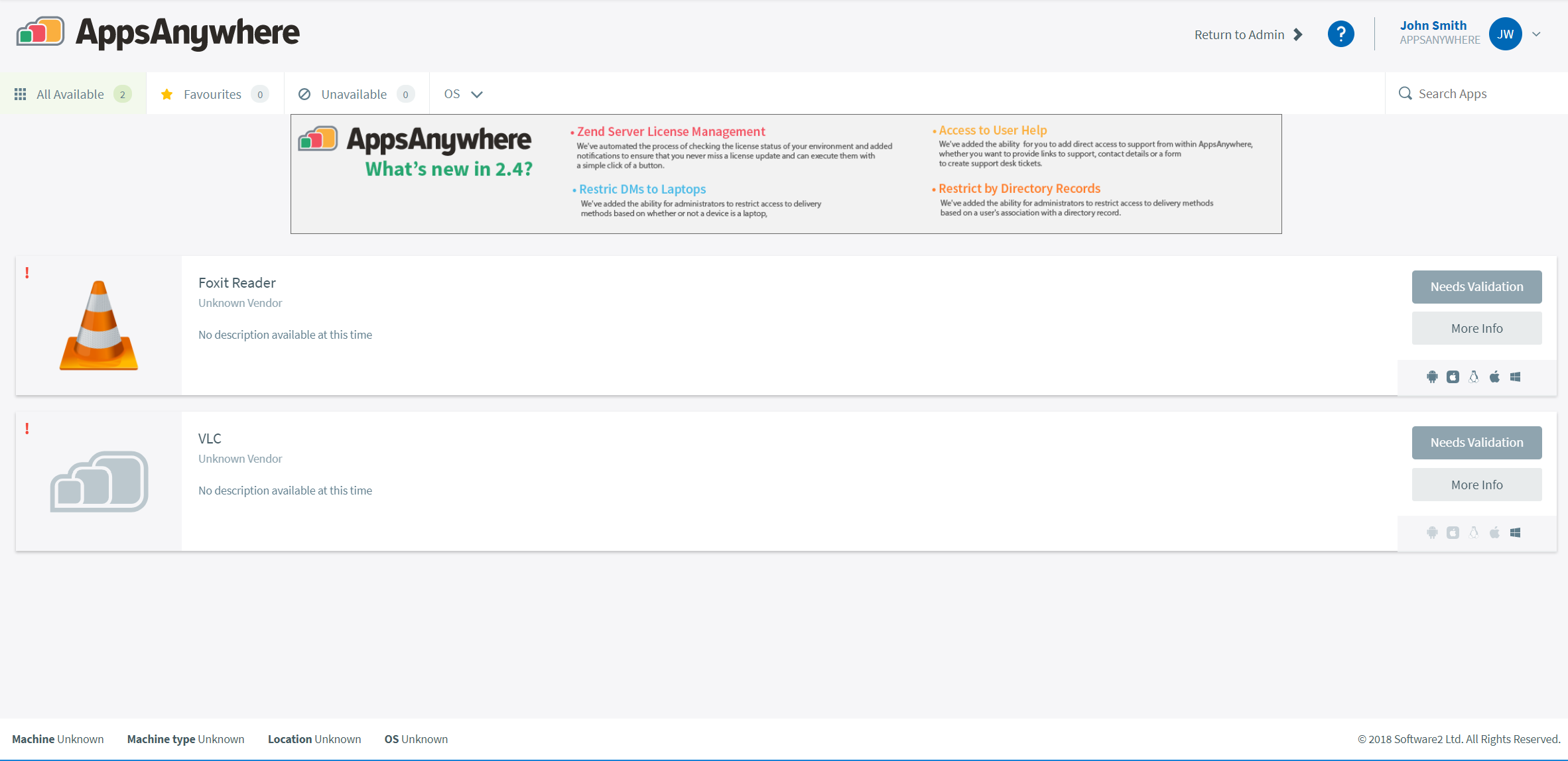Select the All Available tab

pos(71,93)
